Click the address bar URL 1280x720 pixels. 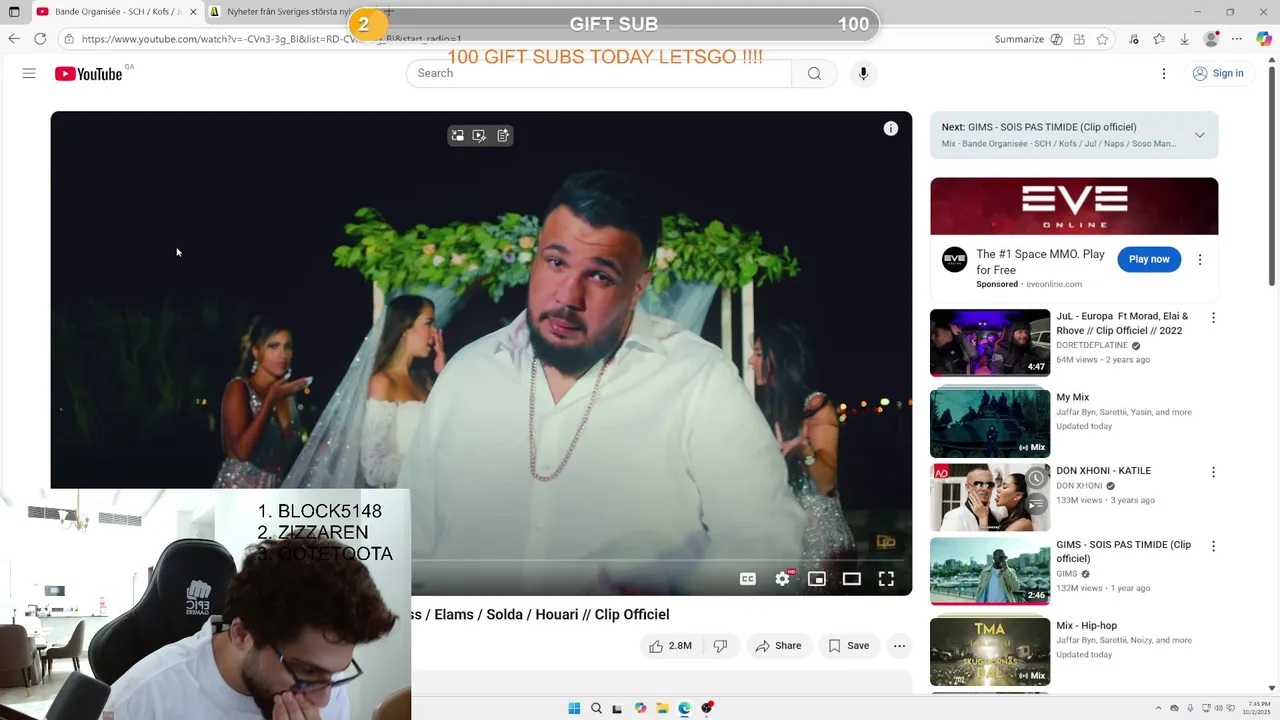coord(271,39)
